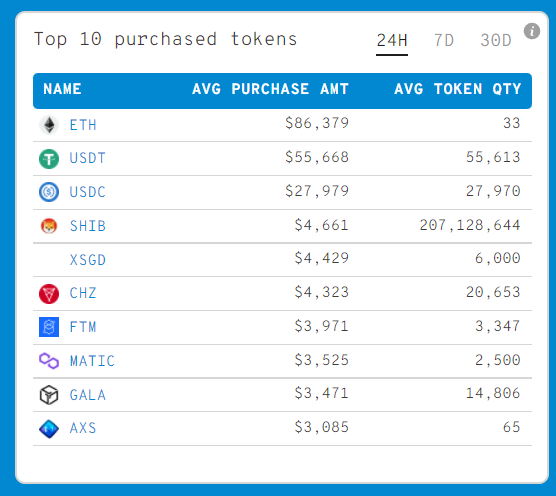Click the NAME column header

[62, 89]
